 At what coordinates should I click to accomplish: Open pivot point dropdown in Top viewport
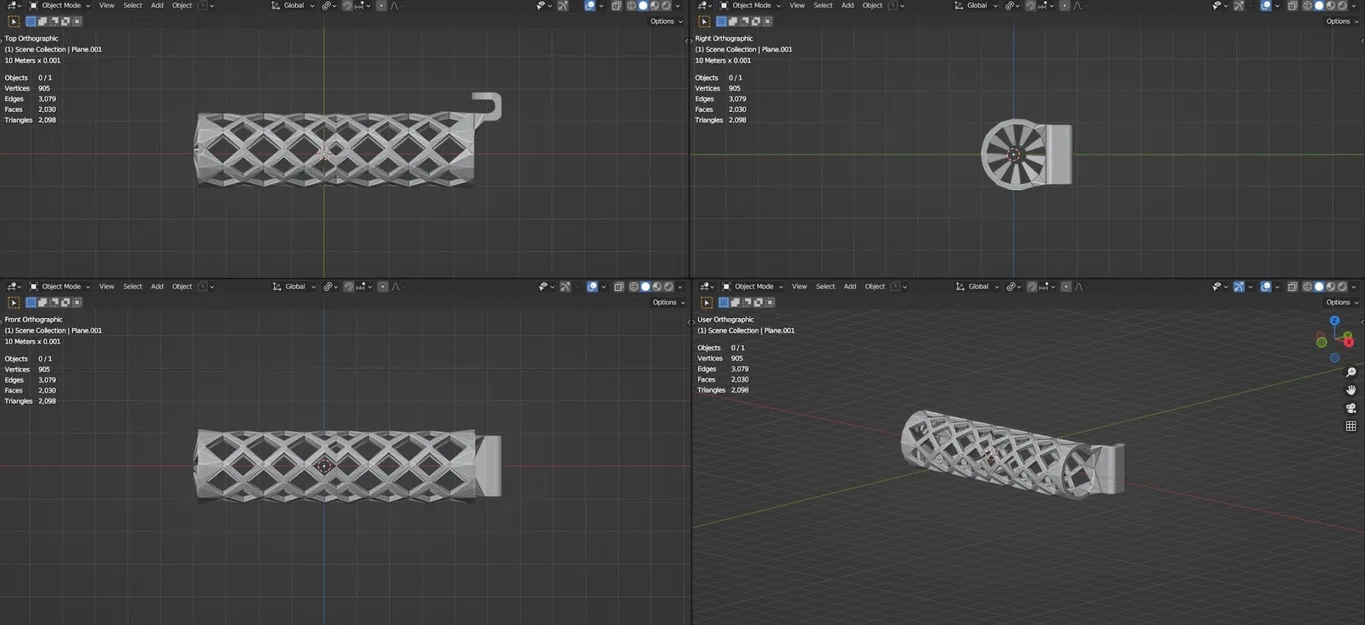click(x=329, y=6)
